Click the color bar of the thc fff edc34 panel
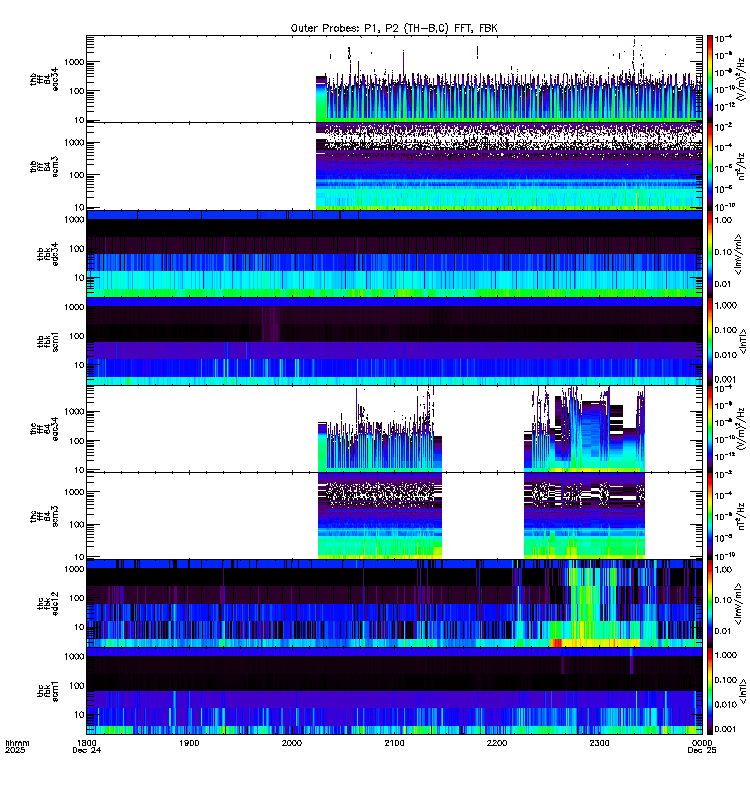750x800 pixels. (710, 429)
